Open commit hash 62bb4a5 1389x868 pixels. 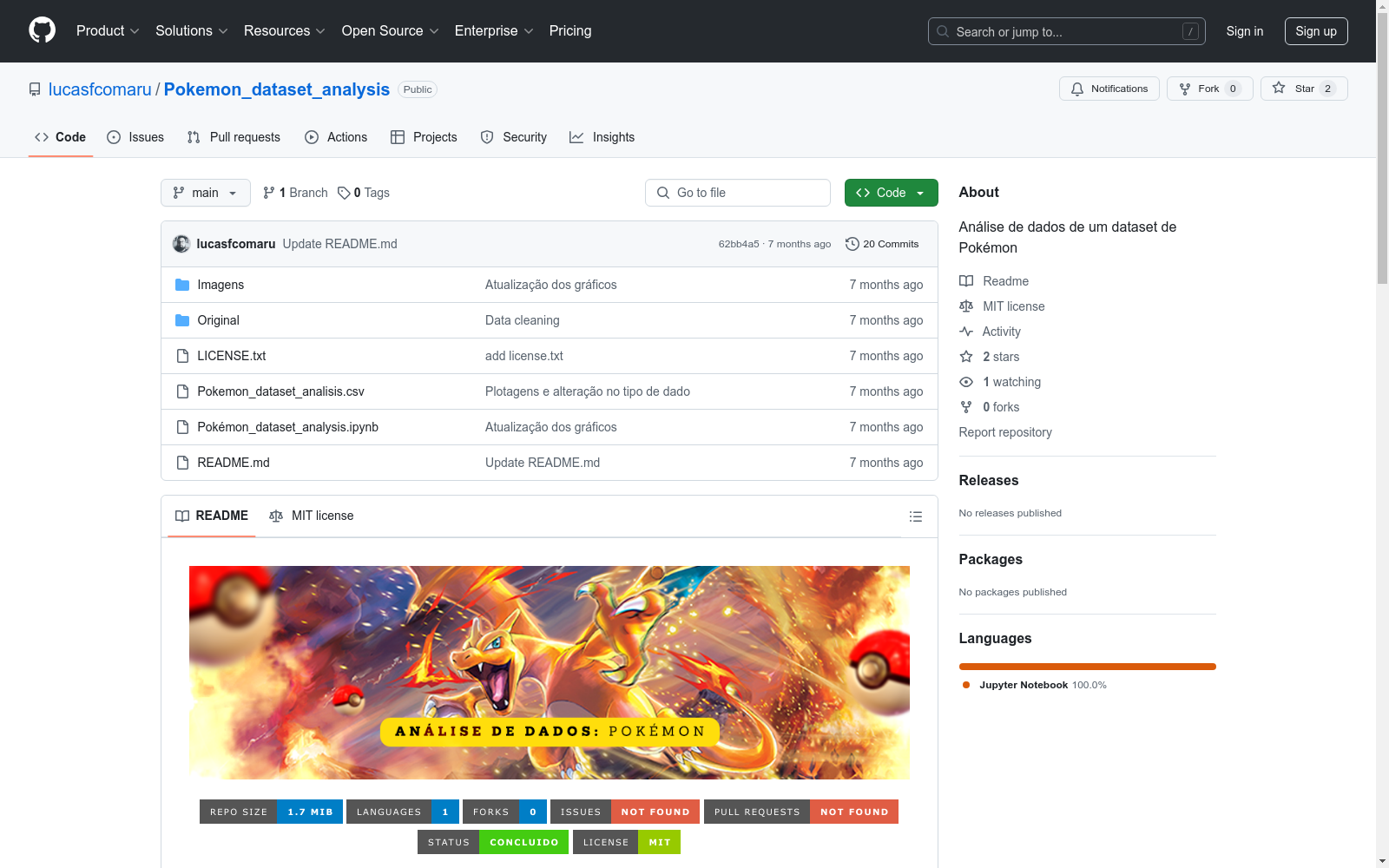[739, 244]
